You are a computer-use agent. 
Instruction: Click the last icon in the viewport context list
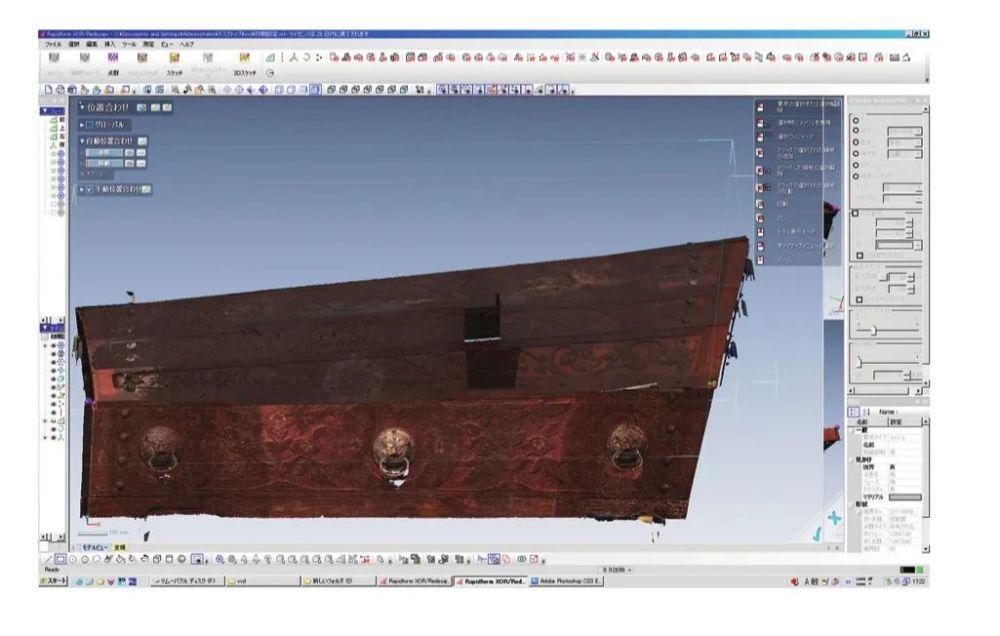pos(760,258)
